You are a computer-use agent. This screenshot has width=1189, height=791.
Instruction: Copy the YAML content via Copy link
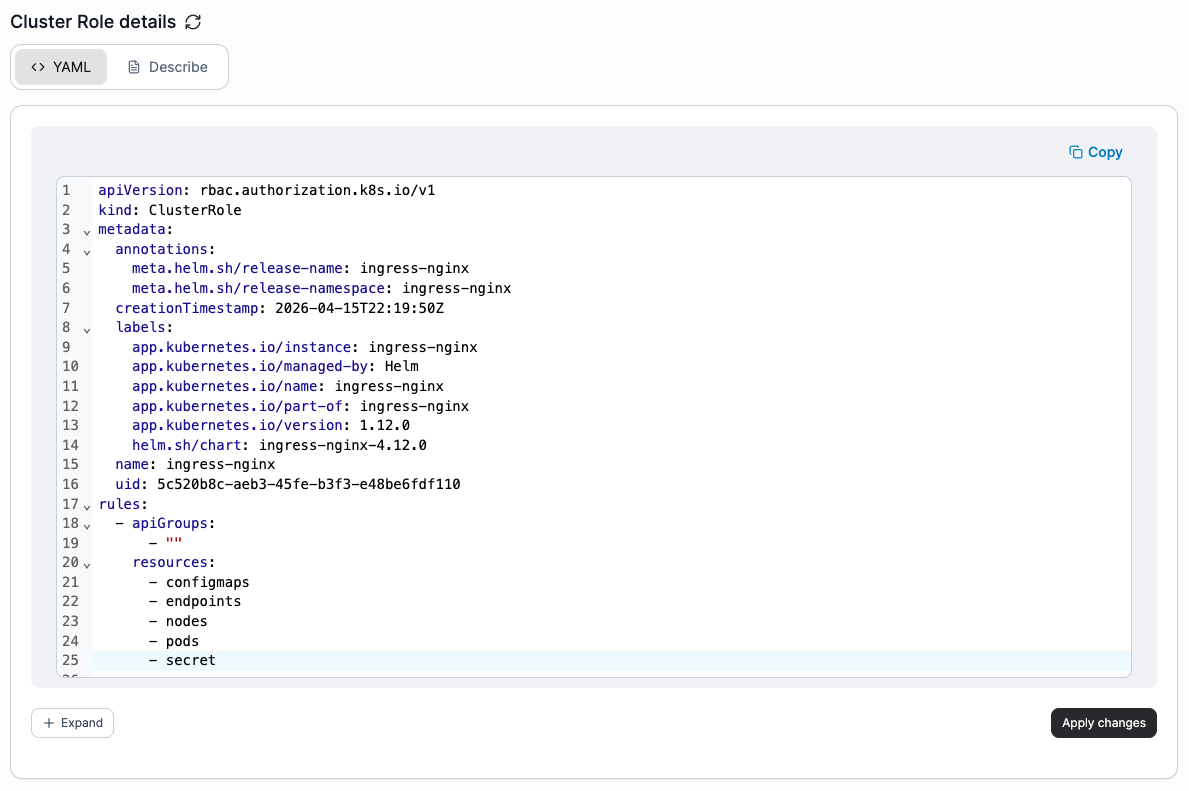click(1096, 152)
